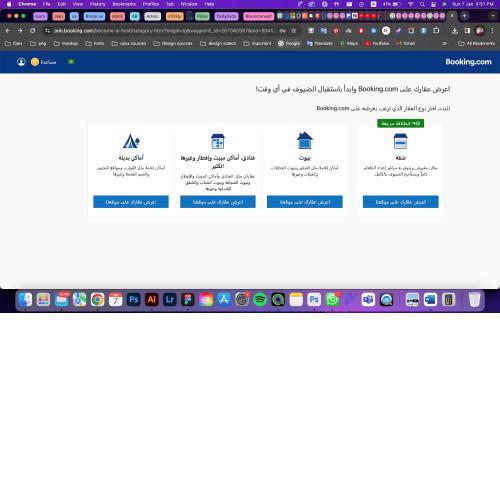
Task: Open the View menu in menu bar
Action: click(78, 4)
